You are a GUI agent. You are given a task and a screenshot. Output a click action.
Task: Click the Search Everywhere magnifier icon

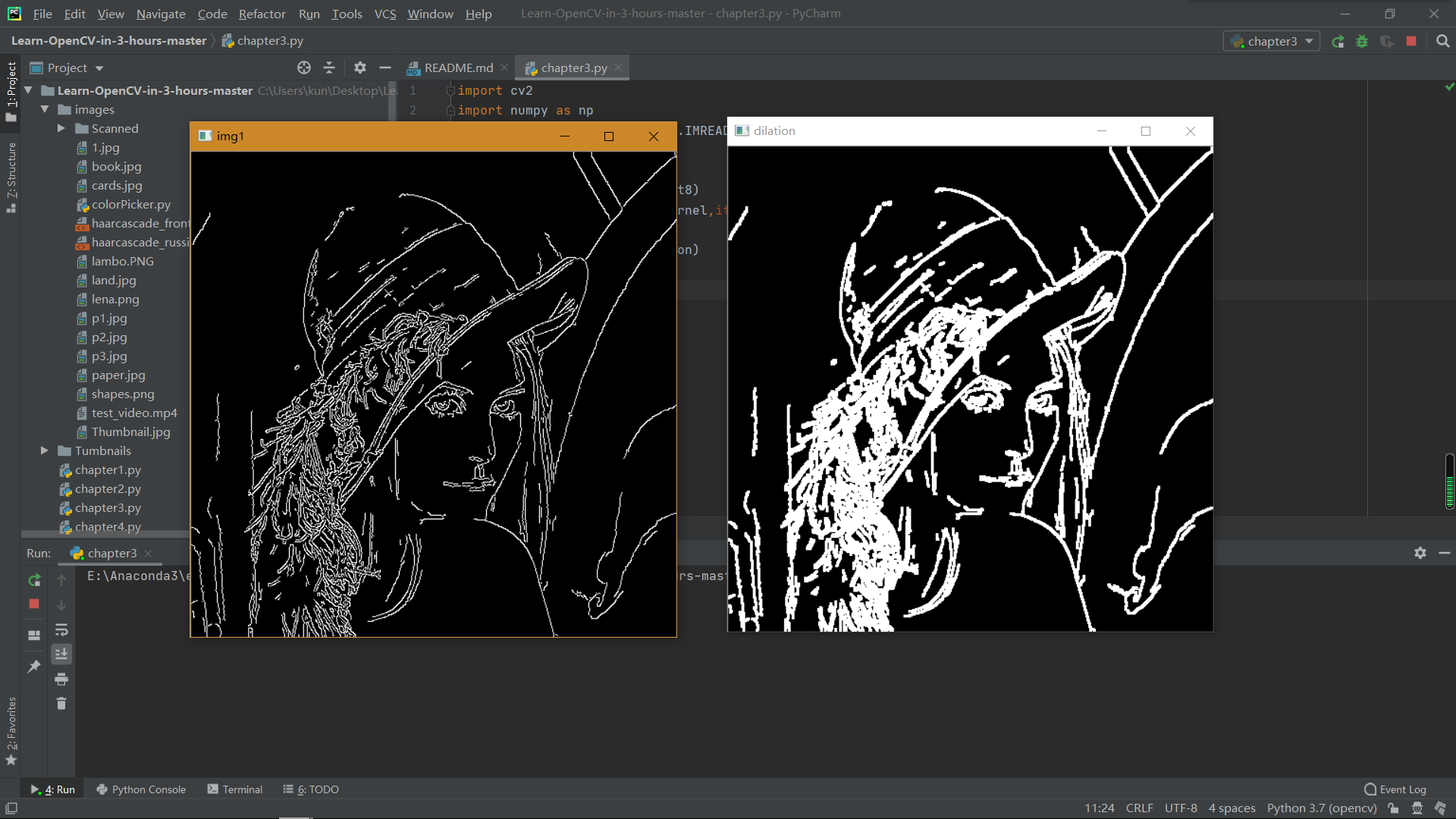(x=1442, y=42)
